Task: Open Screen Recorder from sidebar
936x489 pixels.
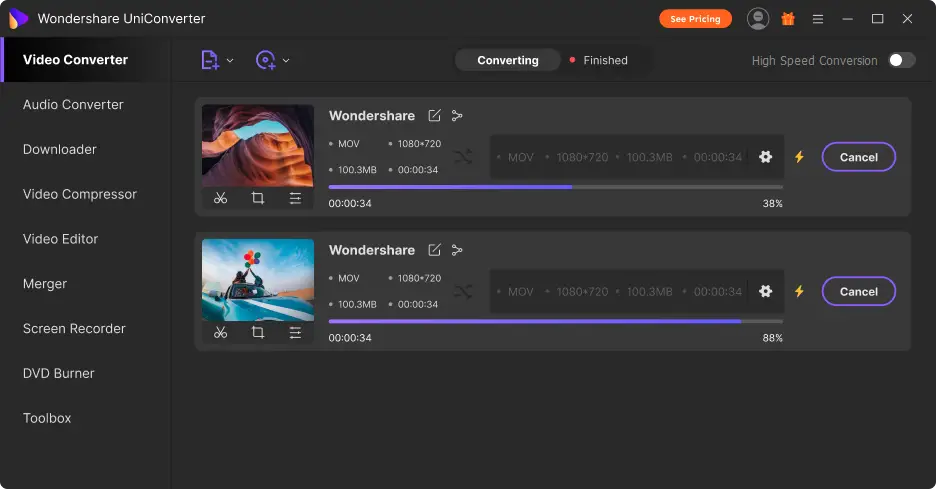Action: (x=74, y=328)
